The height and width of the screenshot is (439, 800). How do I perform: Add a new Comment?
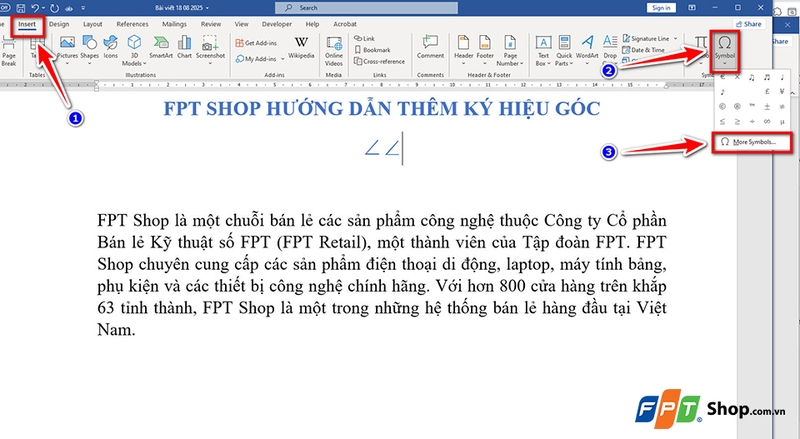430,47
